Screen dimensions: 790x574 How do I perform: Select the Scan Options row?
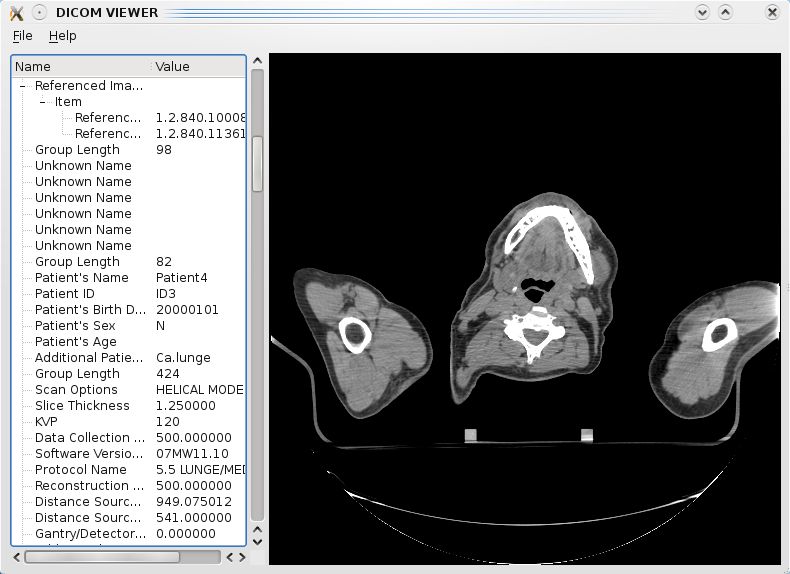pos(128,390)
